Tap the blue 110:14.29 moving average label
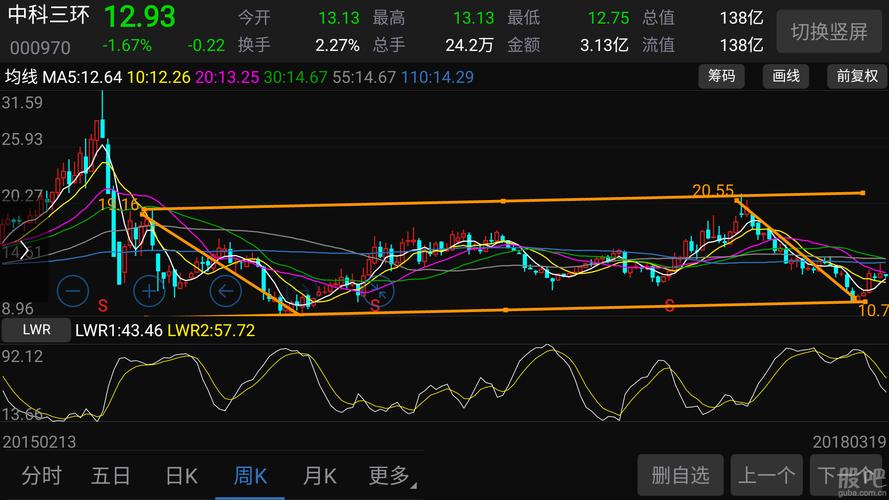The width and height of the screenshot is (889, 500). coord(437,77)
